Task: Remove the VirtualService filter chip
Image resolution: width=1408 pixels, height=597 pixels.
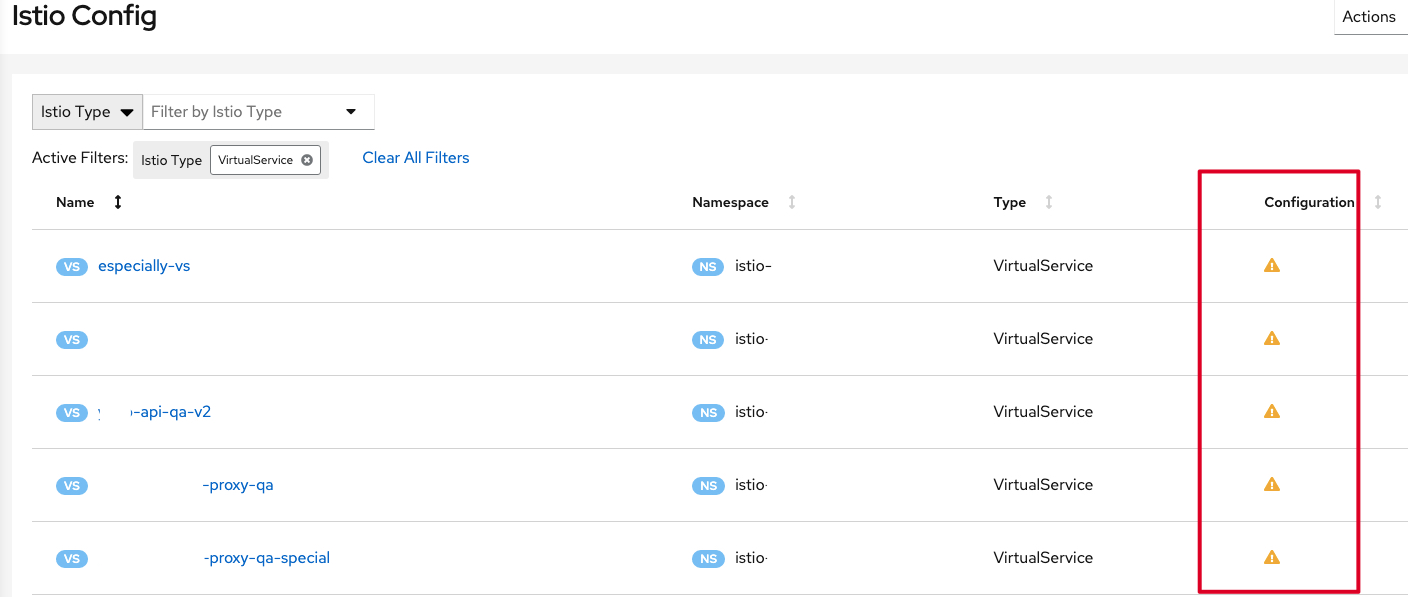Action: [307, 160]
